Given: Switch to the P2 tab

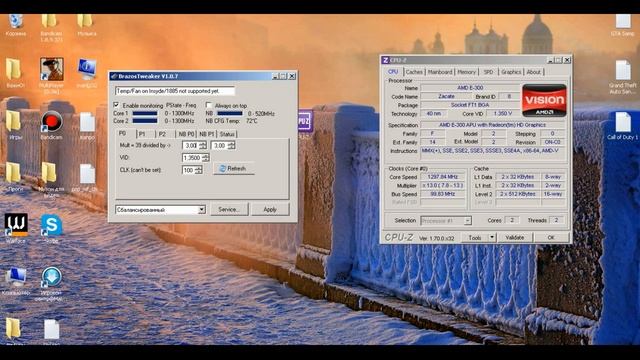Looking at the screenshot, I should pos(162,134).
